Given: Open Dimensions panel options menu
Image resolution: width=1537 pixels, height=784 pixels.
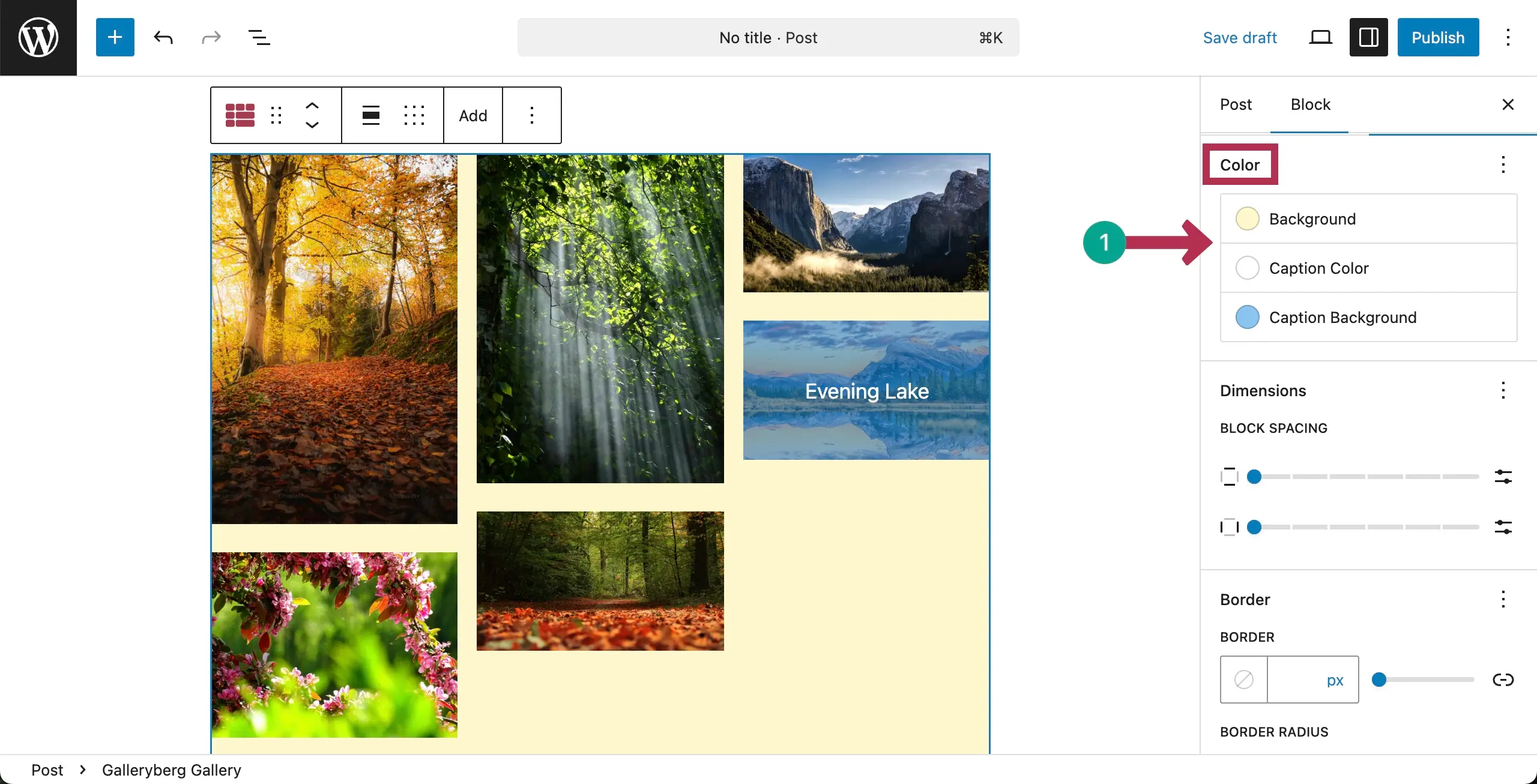Looking at the screenshot, I should [1503, 390].
